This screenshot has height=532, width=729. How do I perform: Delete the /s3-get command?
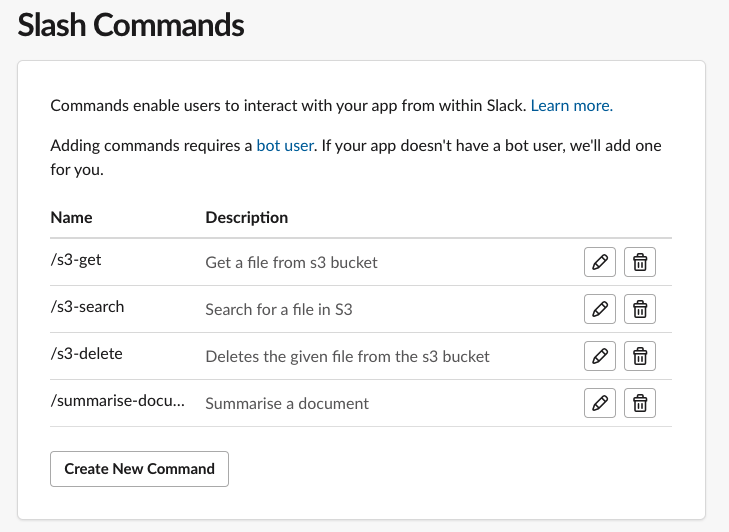[x=640, y=262]
